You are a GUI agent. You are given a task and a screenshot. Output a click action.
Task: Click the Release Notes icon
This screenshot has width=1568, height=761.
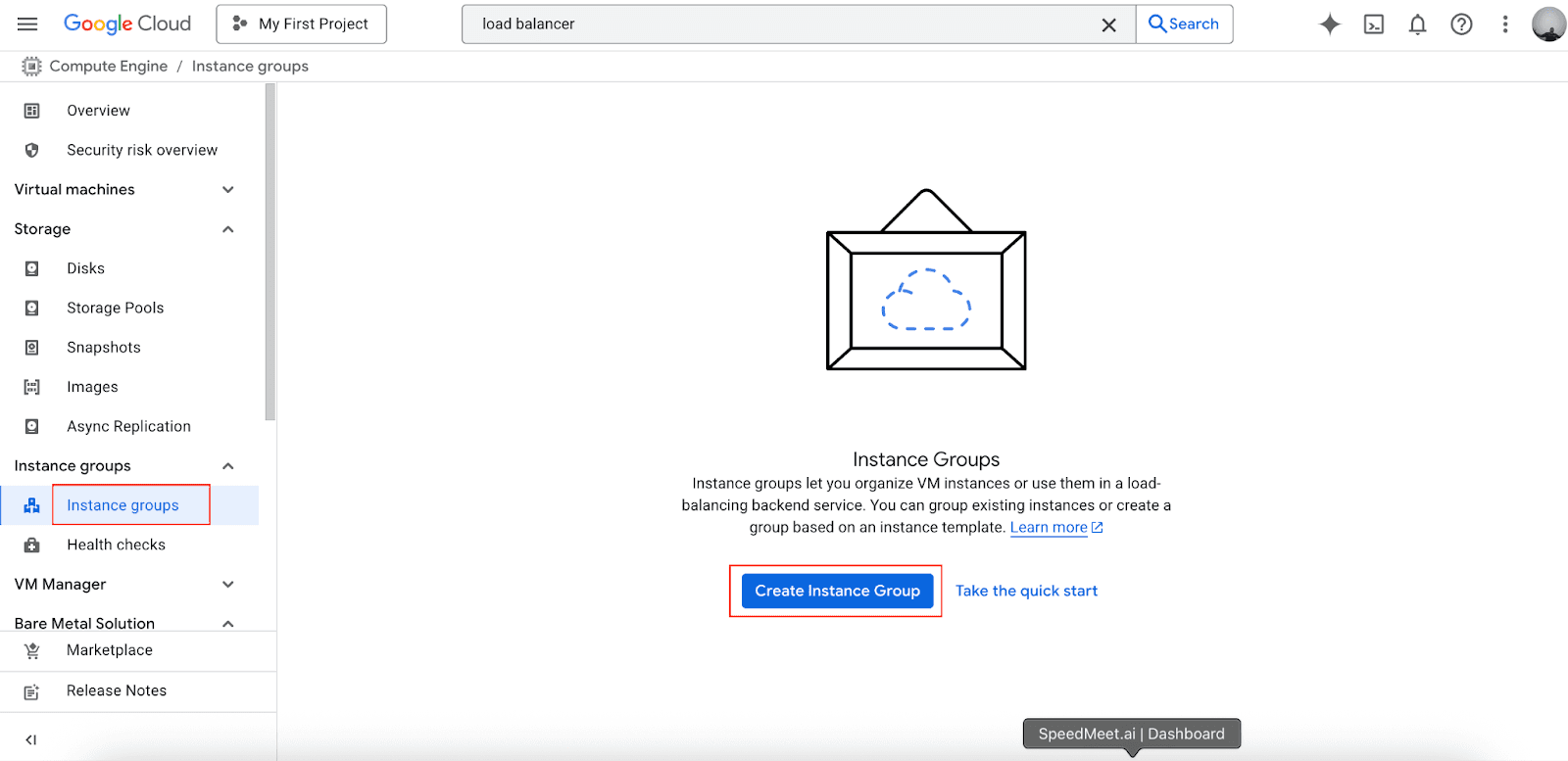coord(31,691)
